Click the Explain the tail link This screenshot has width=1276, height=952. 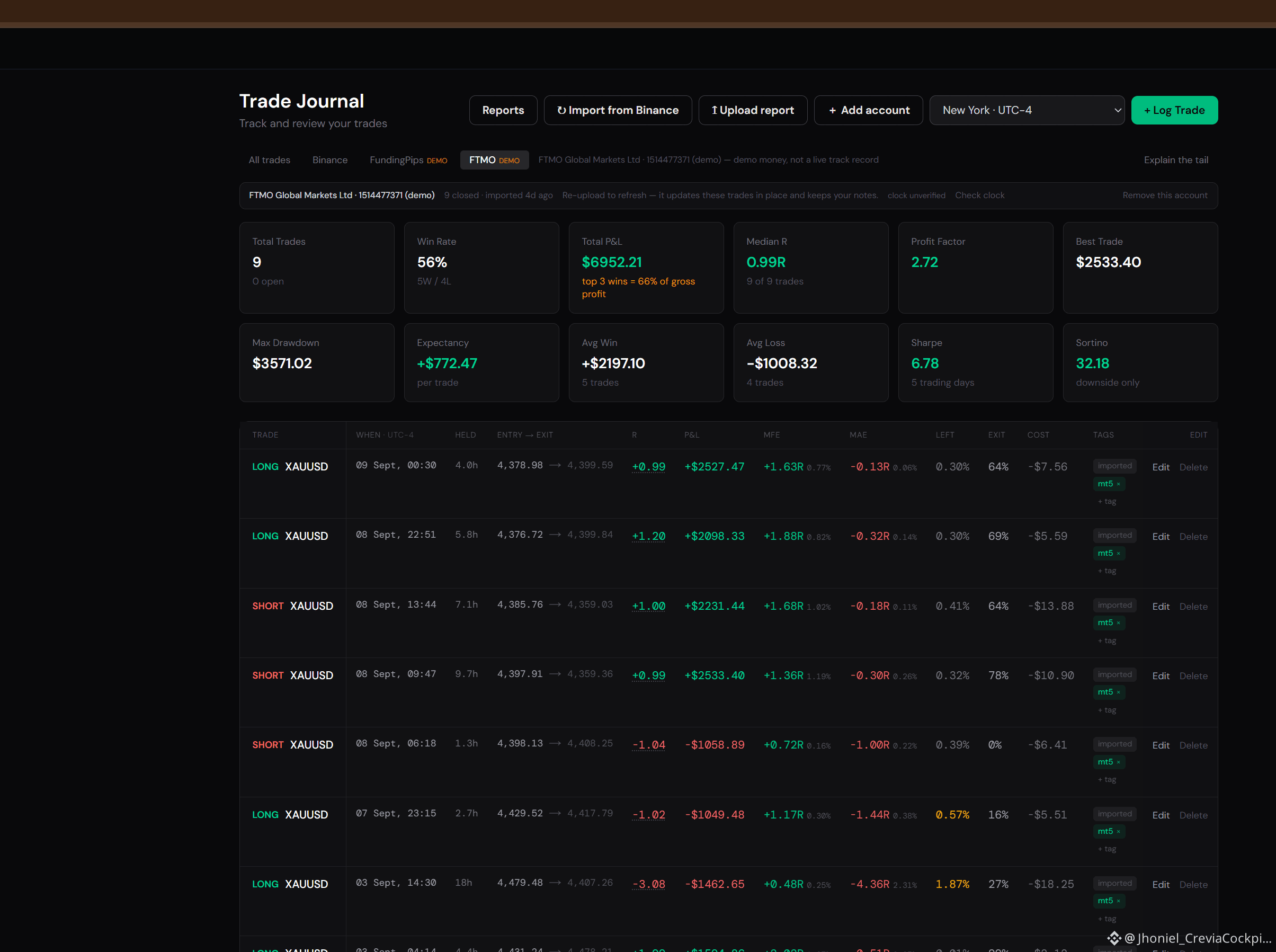(x=1176, y=160)
